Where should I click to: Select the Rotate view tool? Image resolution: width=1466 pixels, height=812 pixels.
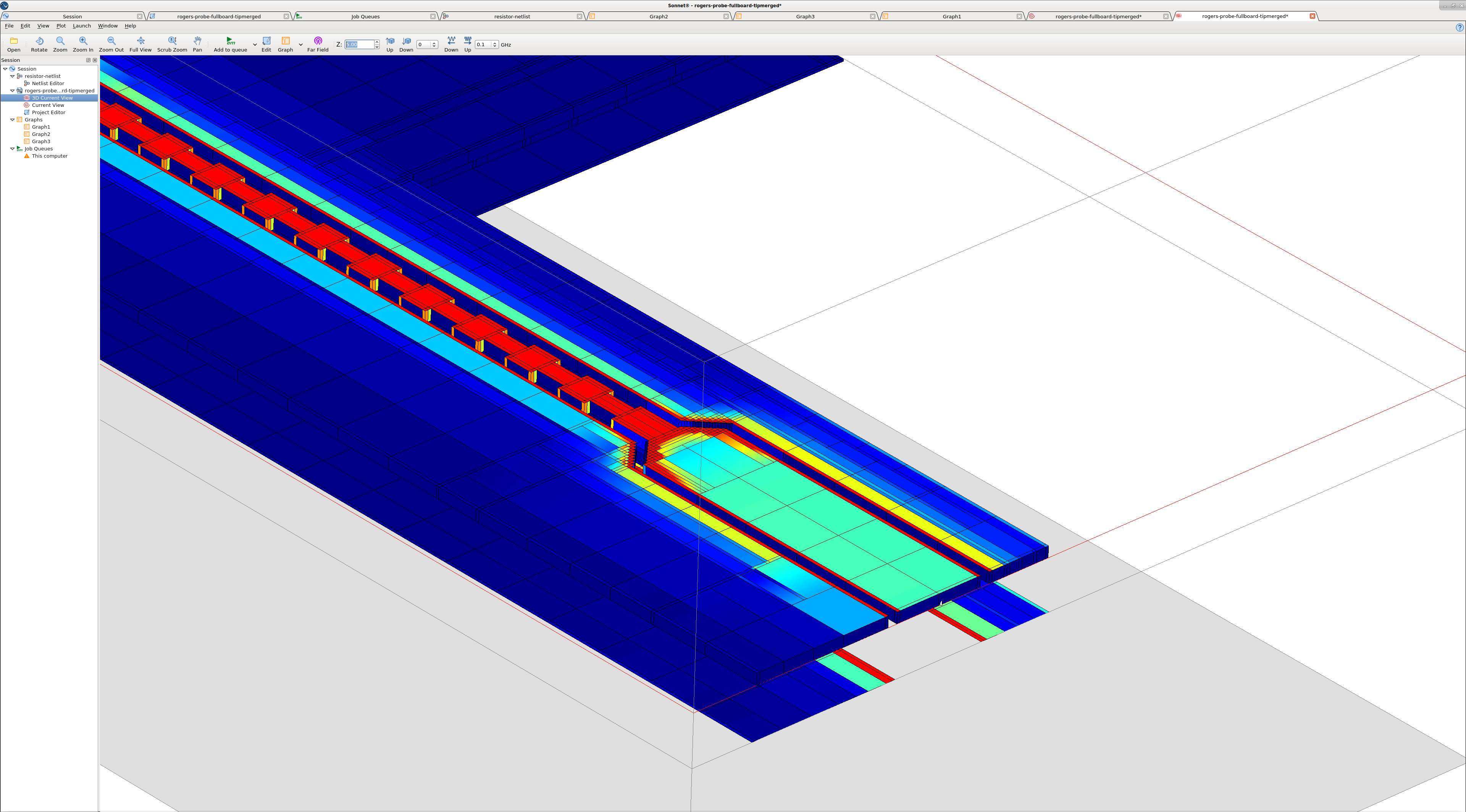coord(39,44)
